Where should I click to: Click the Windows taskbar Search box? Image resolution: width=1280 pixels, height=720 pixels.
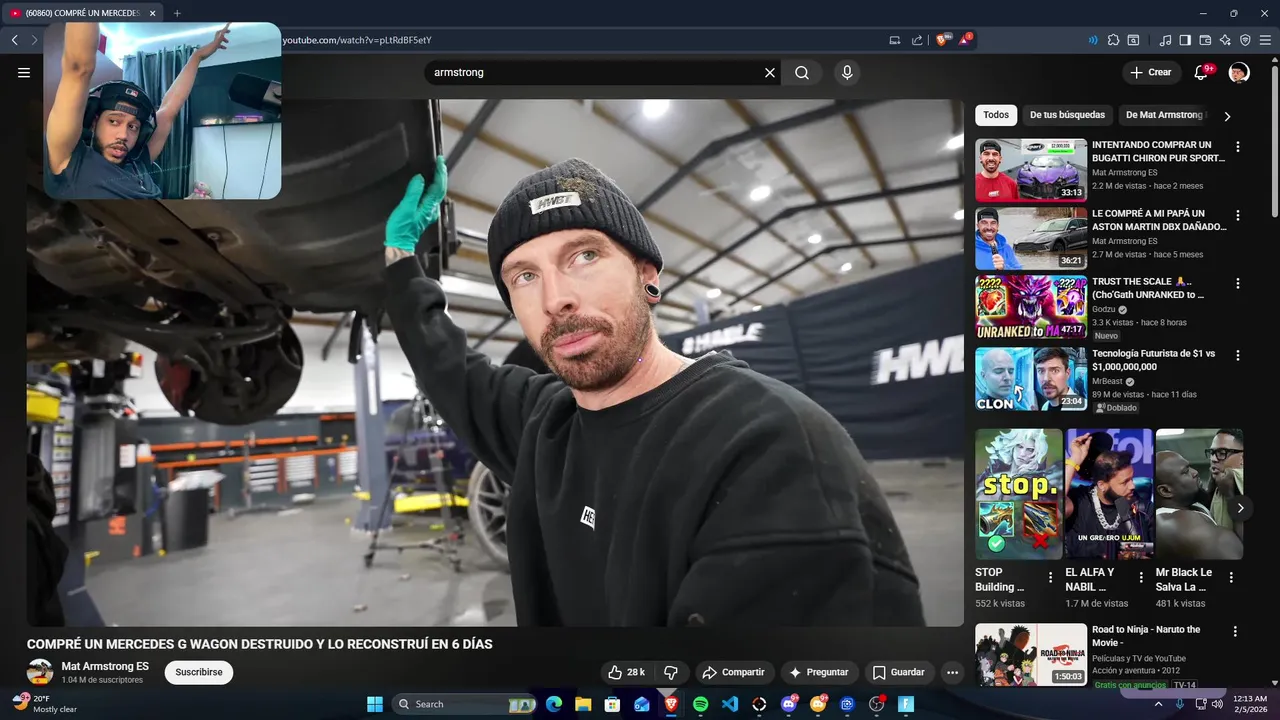(x=465, y=704)
